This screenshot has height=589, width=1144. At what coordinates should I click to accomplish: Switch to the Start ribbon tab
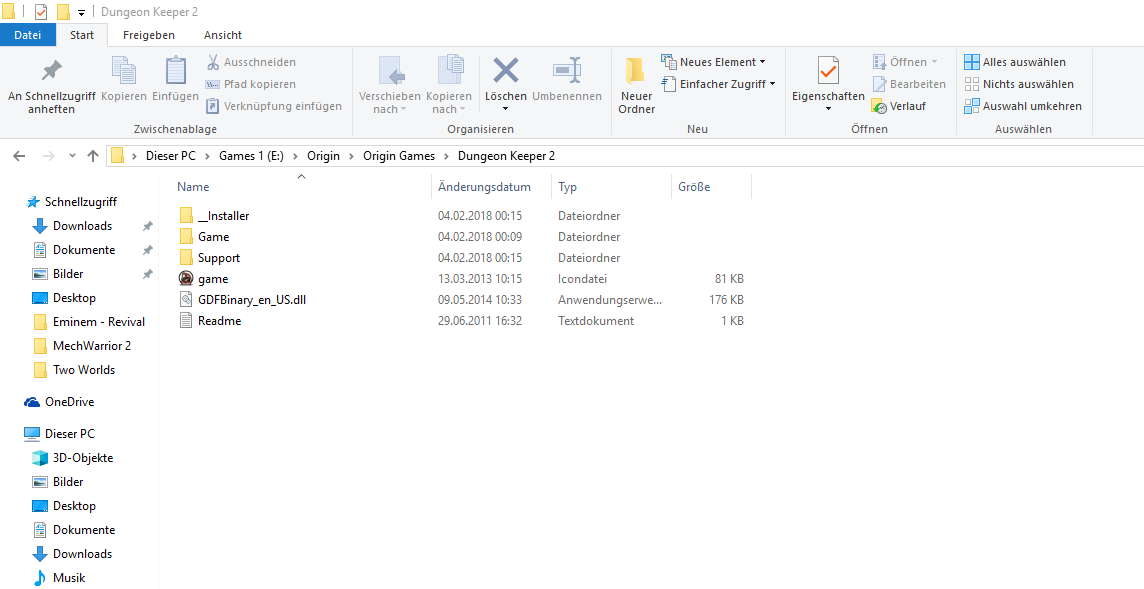[82, 35]
